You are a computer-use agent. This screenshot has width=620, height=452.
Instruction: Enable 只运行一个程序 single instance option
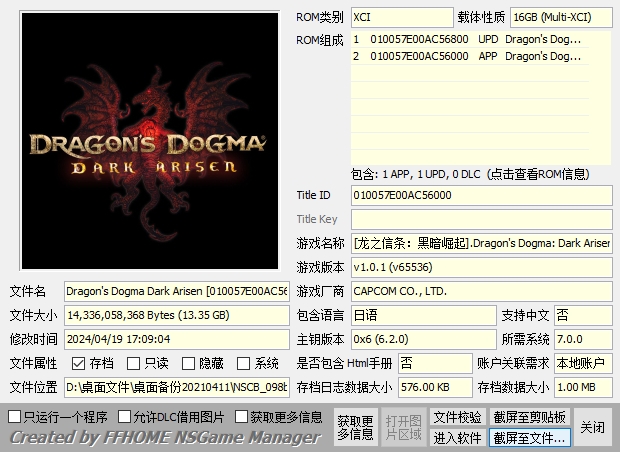[14, 416]
